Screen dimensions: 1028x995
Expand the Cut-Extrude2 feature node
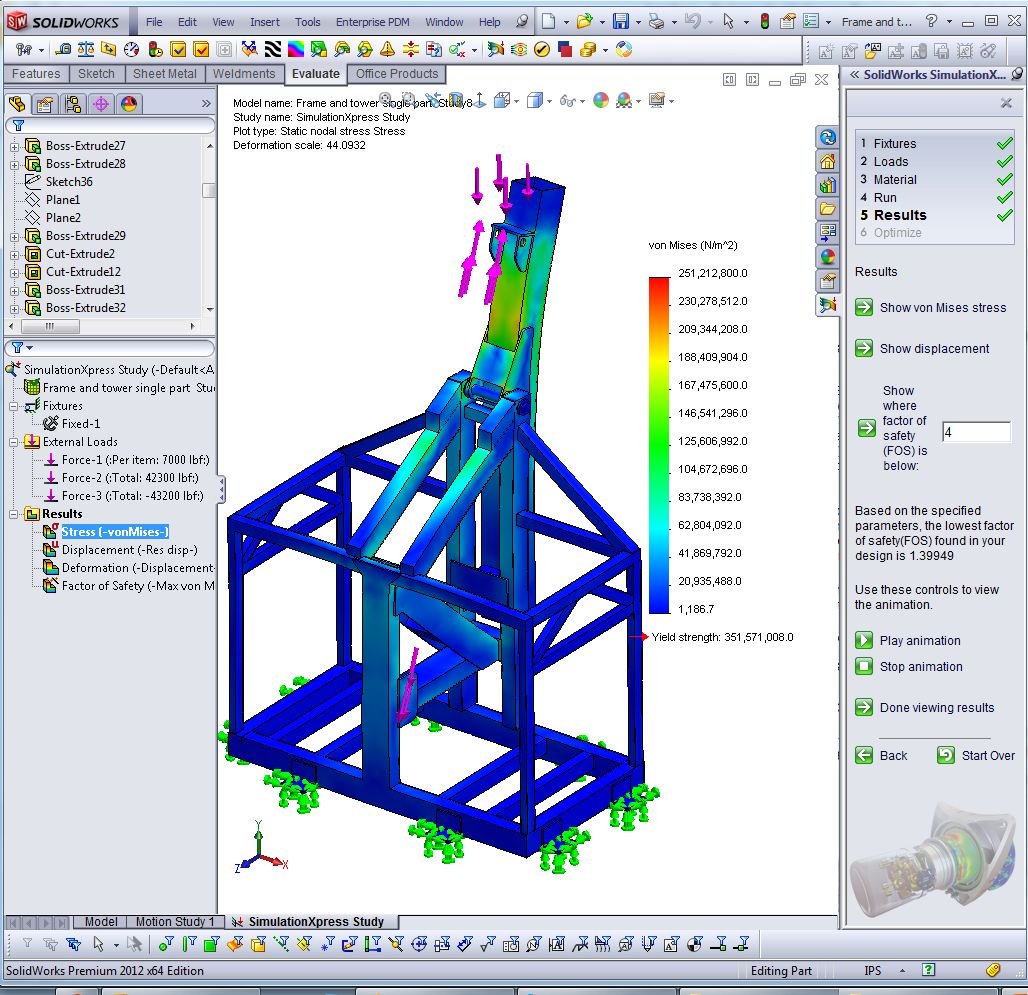coord(14,254)
